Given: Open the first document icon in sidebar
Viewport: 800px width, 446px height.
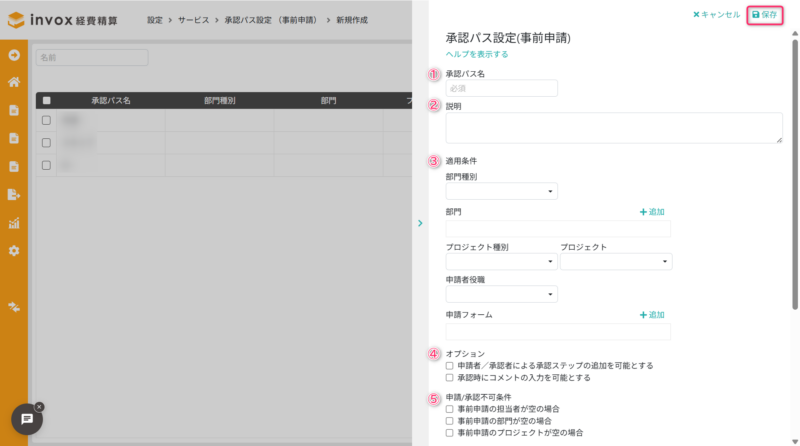Looking at the screenshot, I should point(14,110).
